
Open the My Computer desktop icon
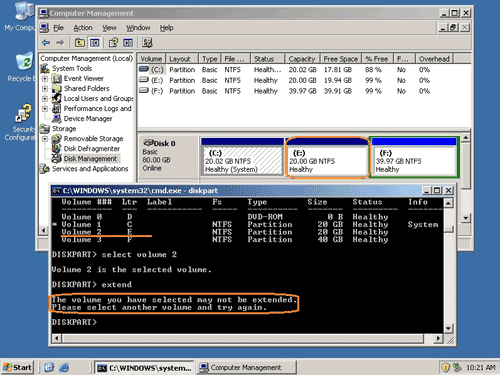(24, 12)
